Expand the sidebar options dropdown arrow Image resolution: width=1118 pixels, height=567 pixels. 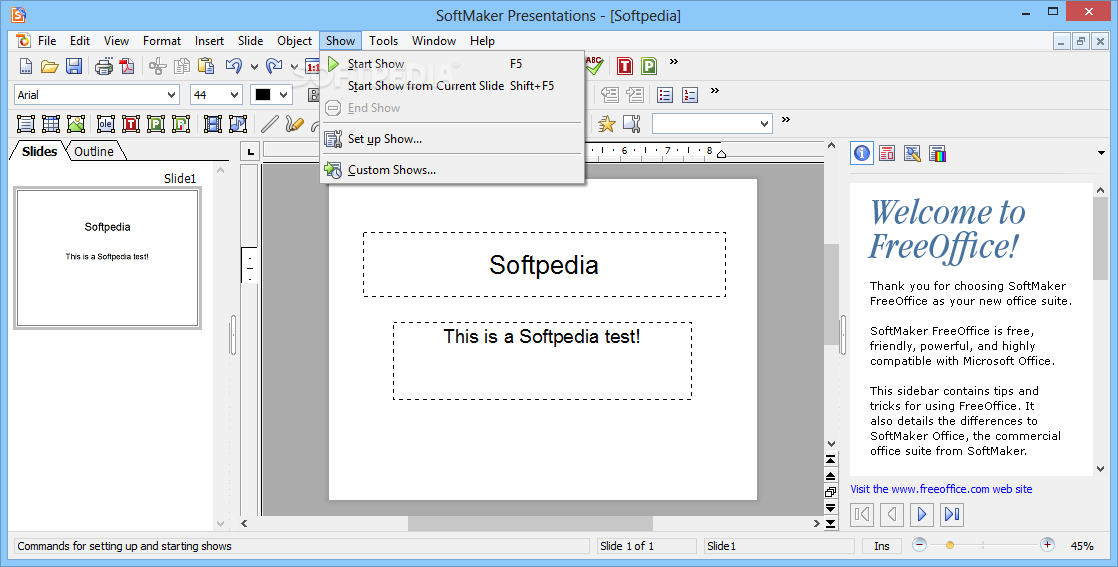[1101, 153]
